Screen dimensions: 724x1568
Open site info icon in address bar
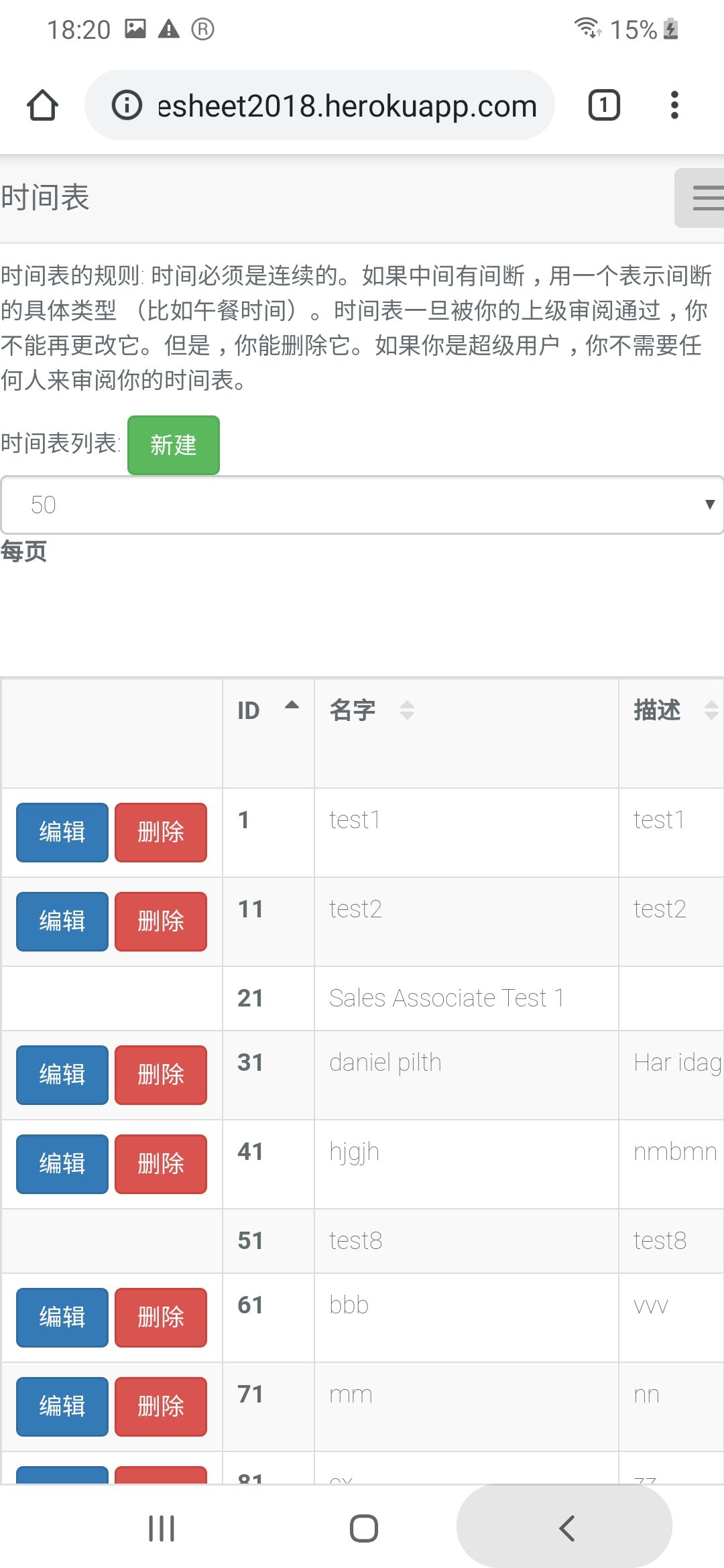click(127, 105)
